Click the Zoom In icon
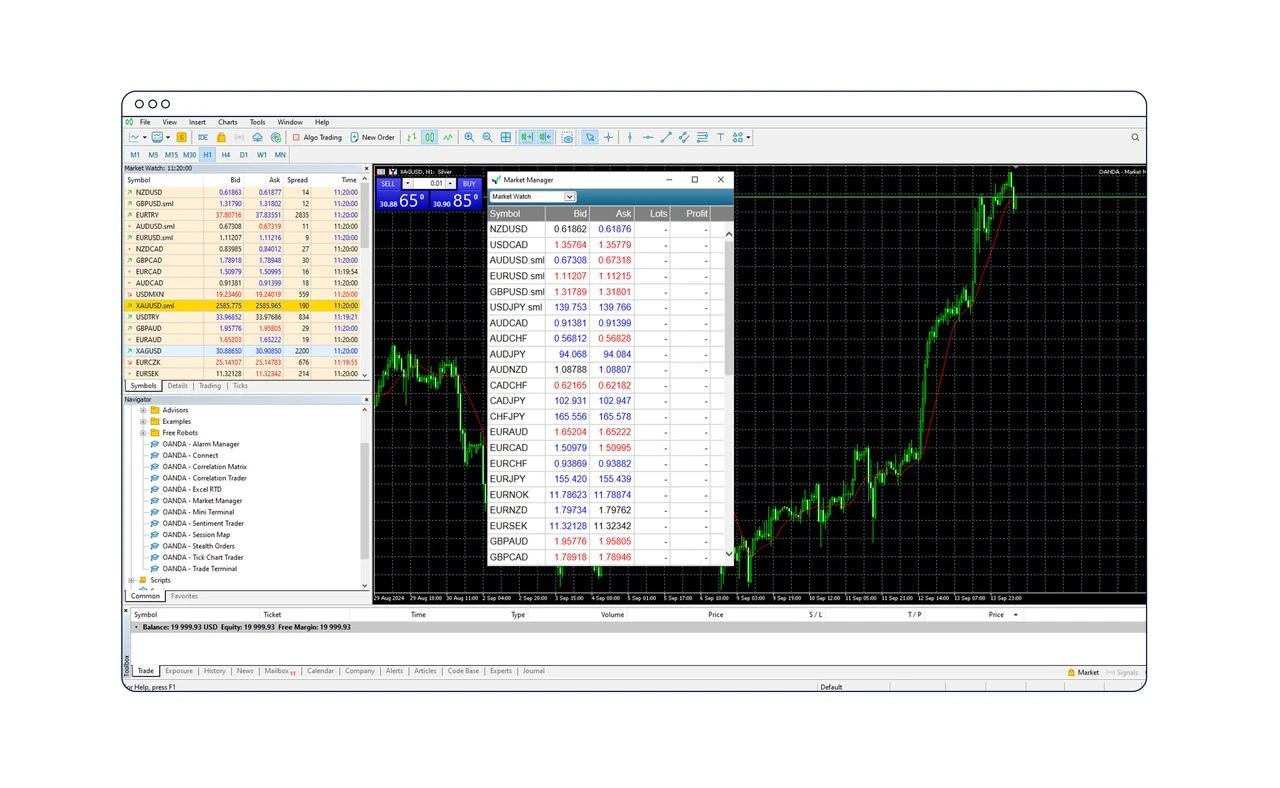The height and width of the screenshot is (788, 1280). point(469,137)
